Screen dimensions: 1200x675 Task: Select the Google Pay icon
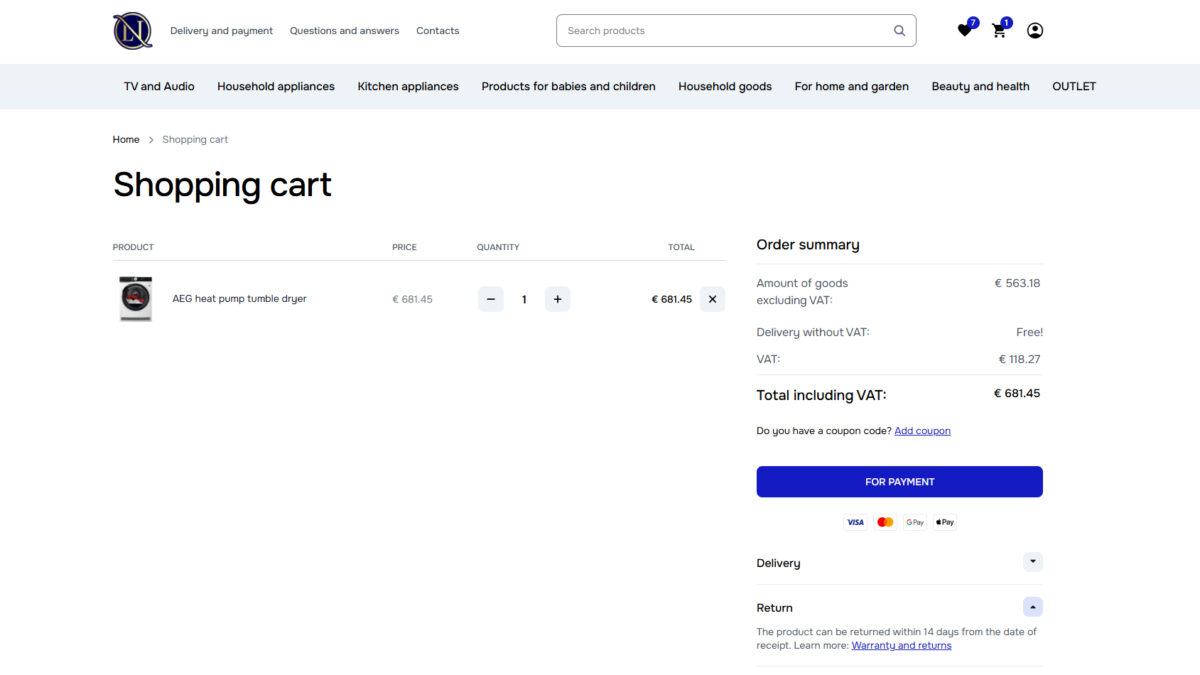pyautogui.click(x=915, y=522)
